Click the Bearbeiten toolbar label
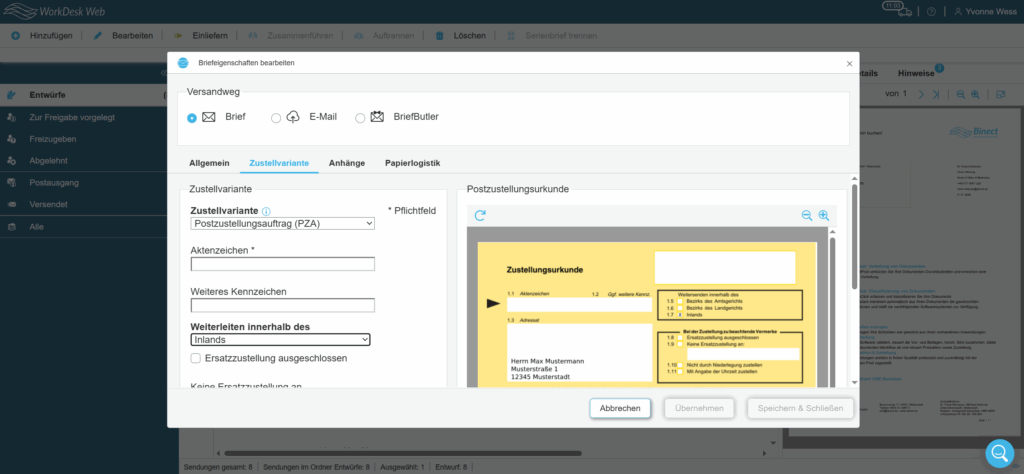1024x474 pixels. coord(133,35)
